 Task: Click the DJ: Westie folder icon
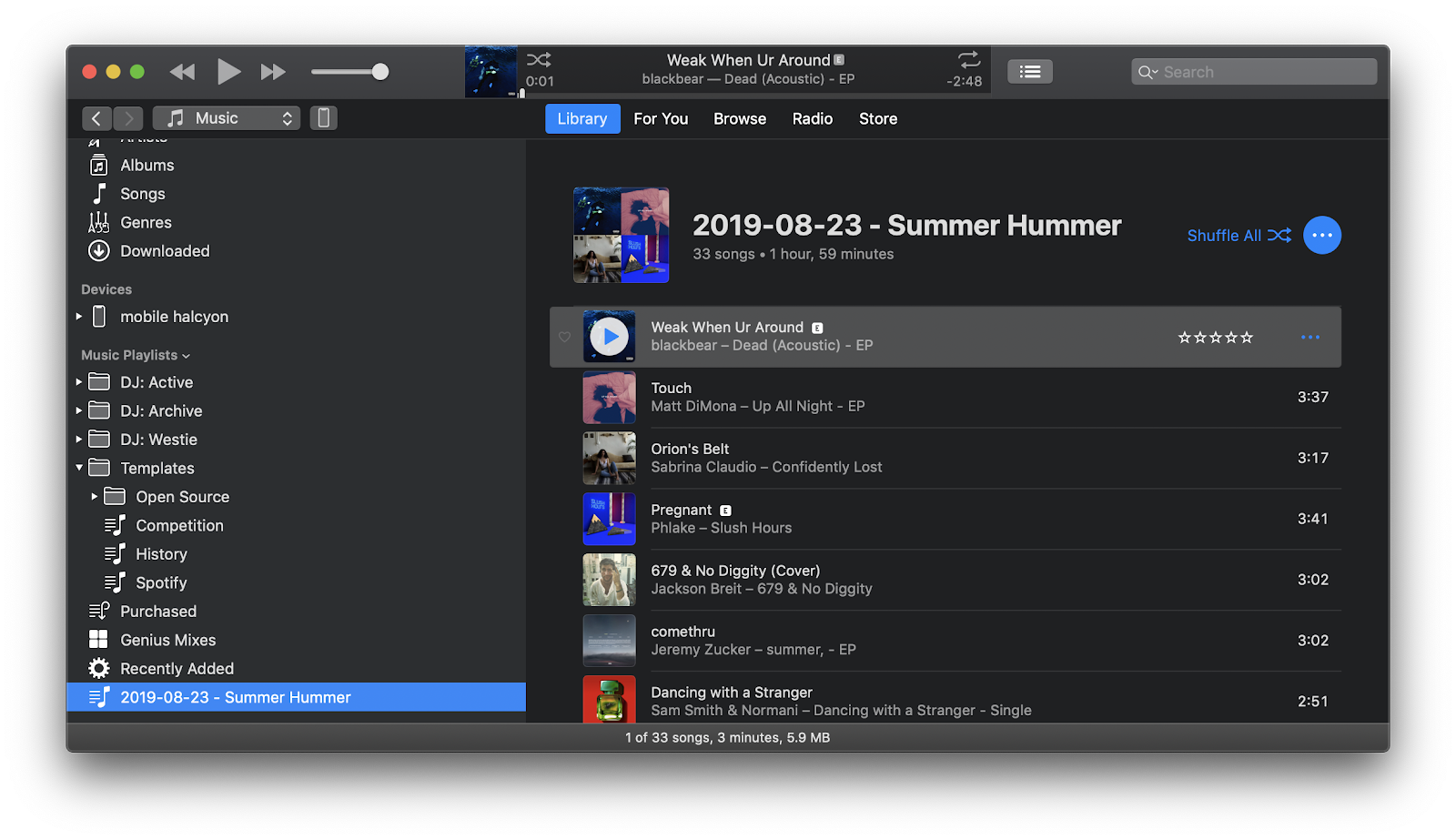click(99, 440)
